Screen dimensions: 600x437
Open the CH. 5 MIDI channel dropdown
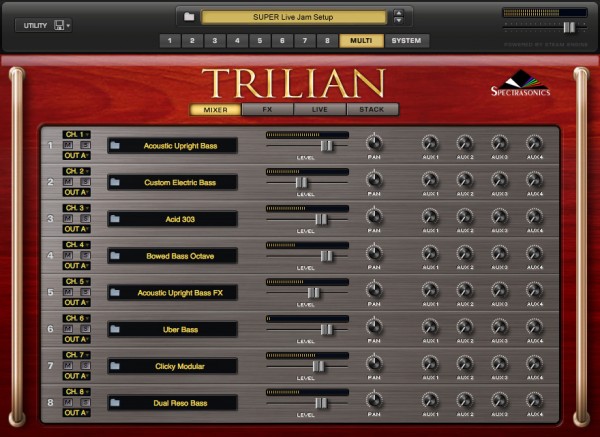point(77,282)
